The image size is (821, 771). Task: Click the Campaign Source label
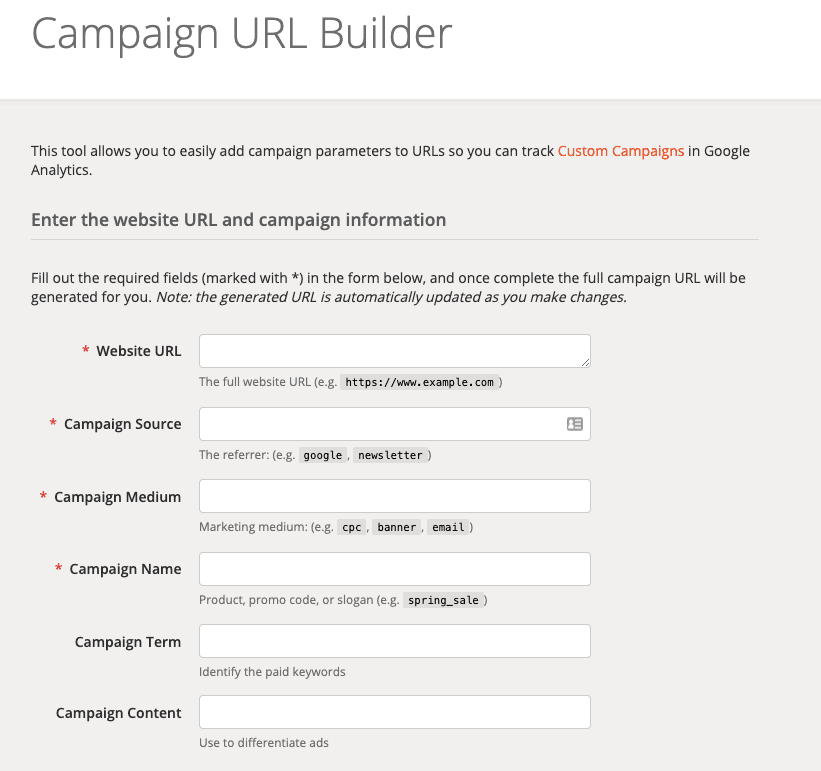[123, 424]
